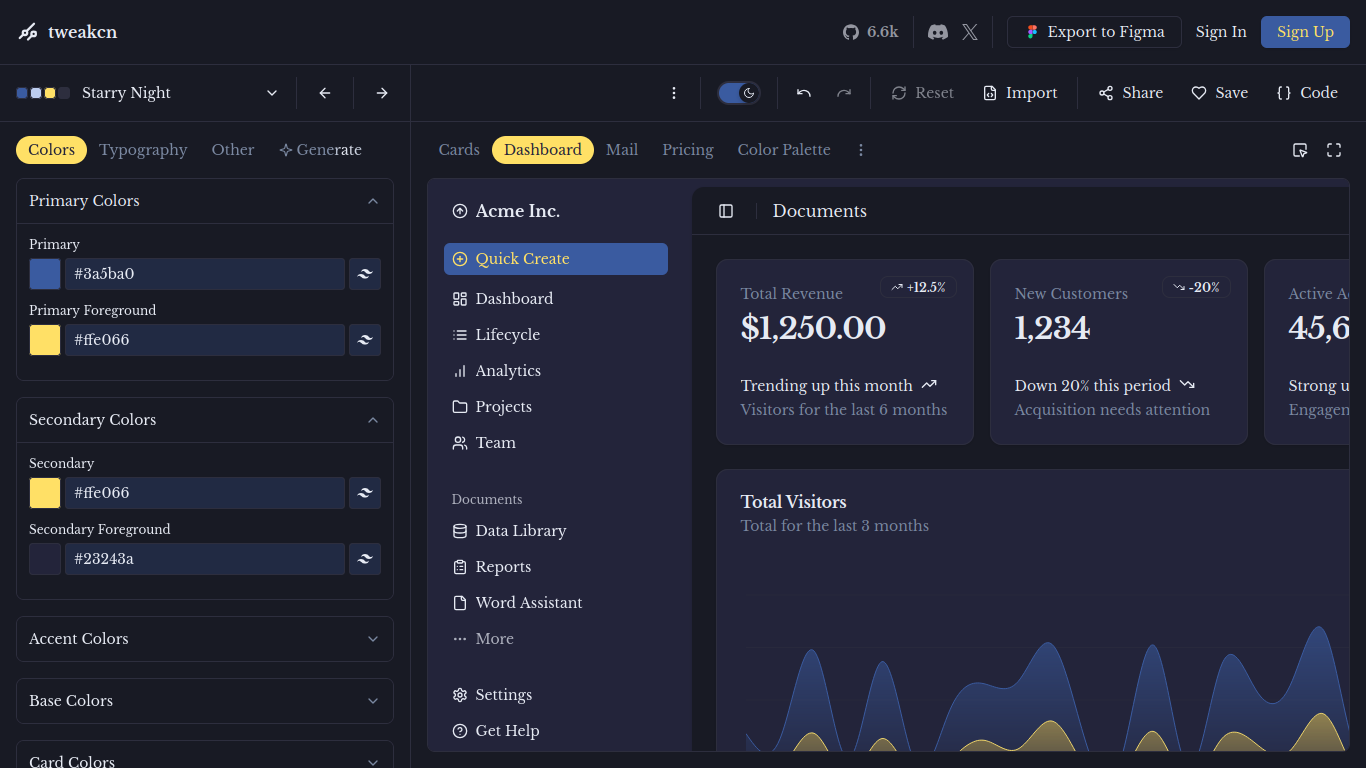1366x768 pixels.
Task: Select the Colors tab
Action: coord(51,150)
